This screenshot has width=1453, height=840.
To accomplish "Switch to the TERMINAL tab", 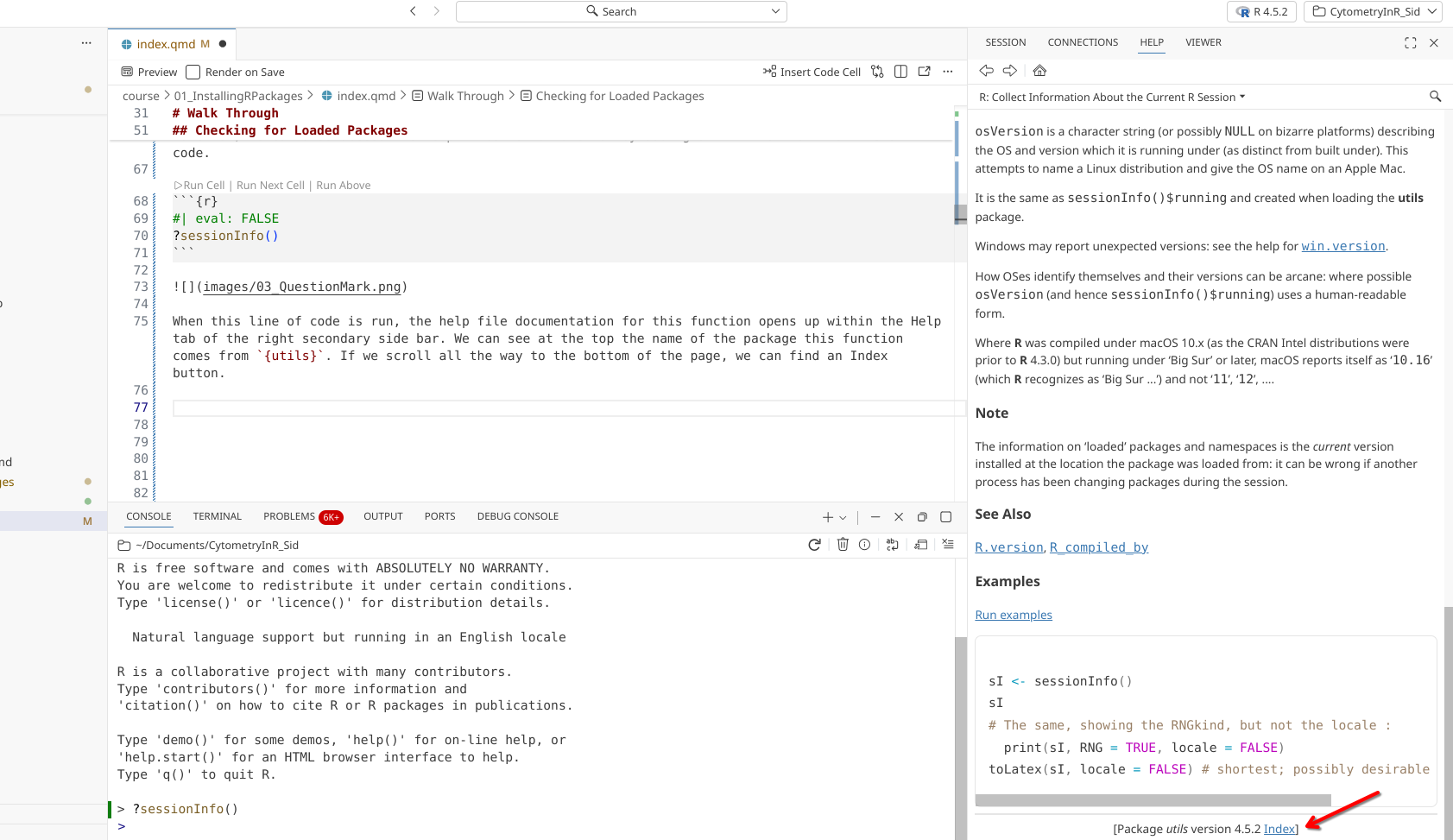I will [217, 516].
